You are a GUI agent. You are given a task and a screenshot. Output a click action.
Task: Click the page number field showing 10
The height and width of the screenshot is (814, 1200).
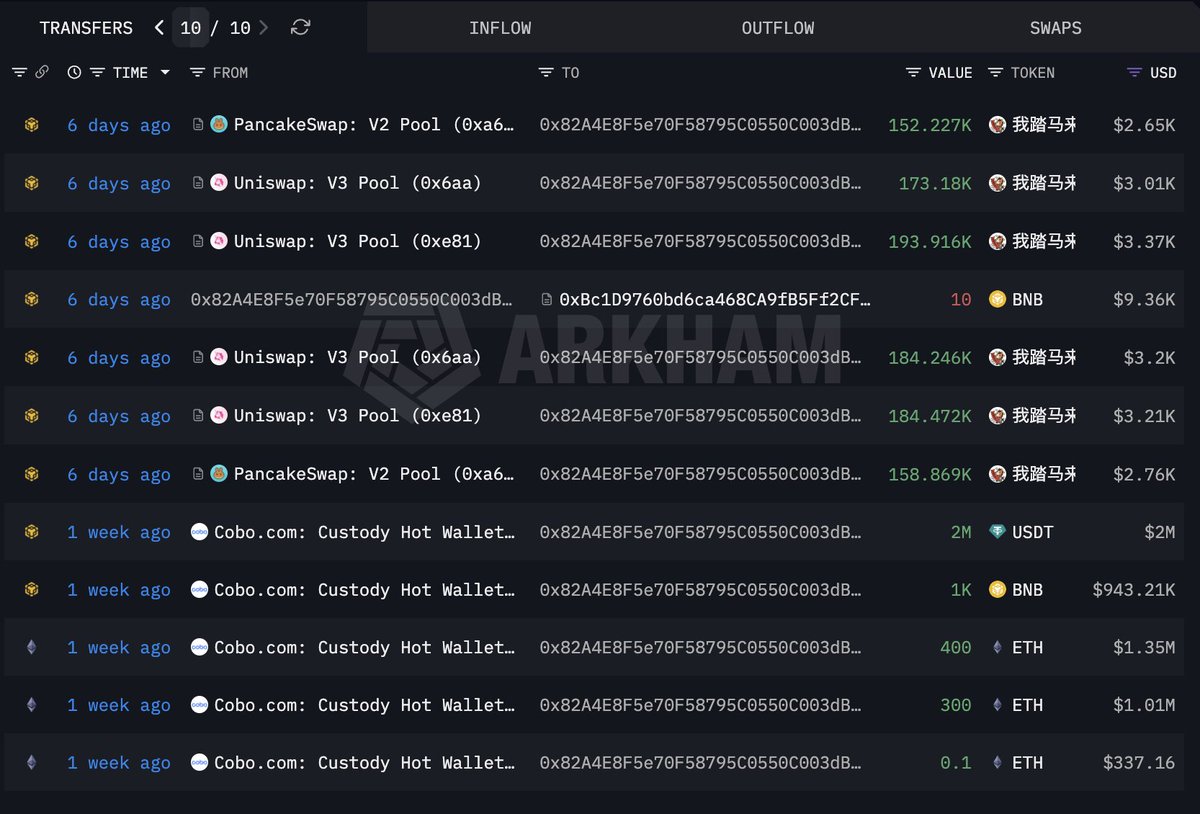click(x=191, y=28)
